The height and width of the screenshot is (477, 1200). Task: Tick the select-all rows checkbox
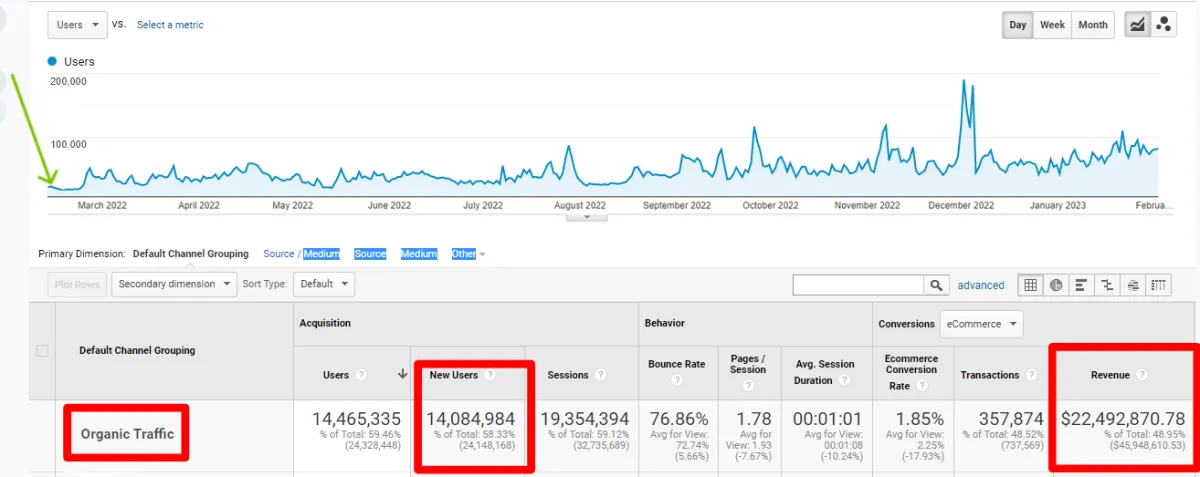click(x=42, y=351)
